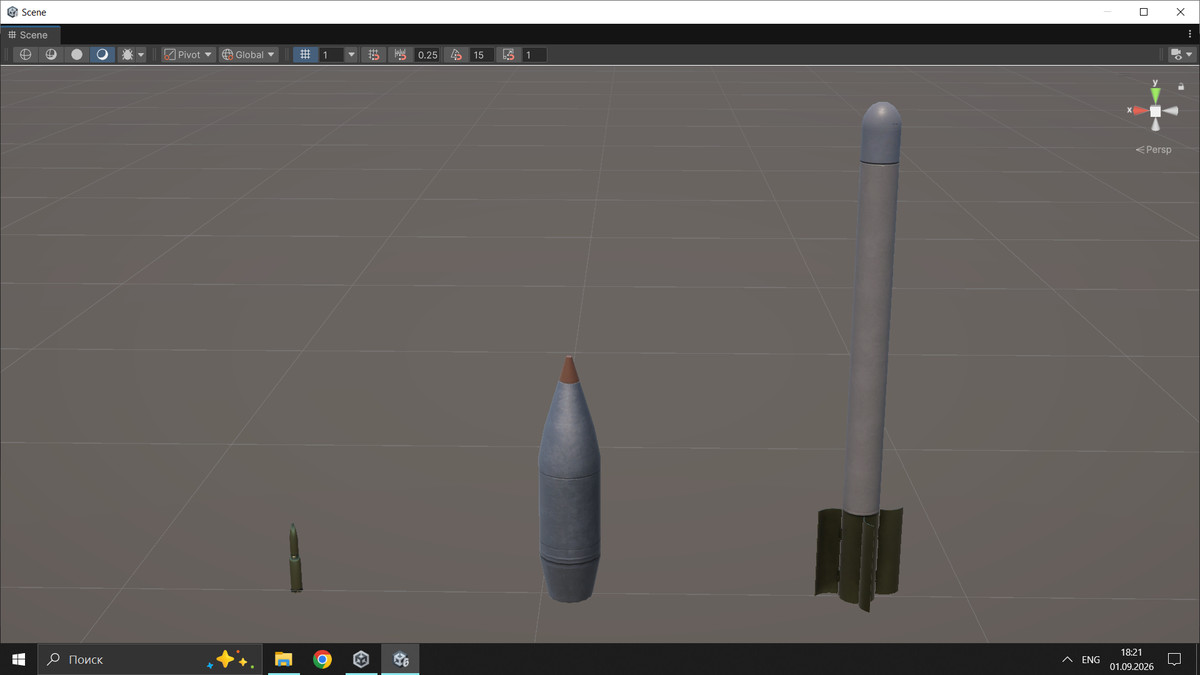
Task: Toggle the grid visibility button
Action: pos(305,55)
